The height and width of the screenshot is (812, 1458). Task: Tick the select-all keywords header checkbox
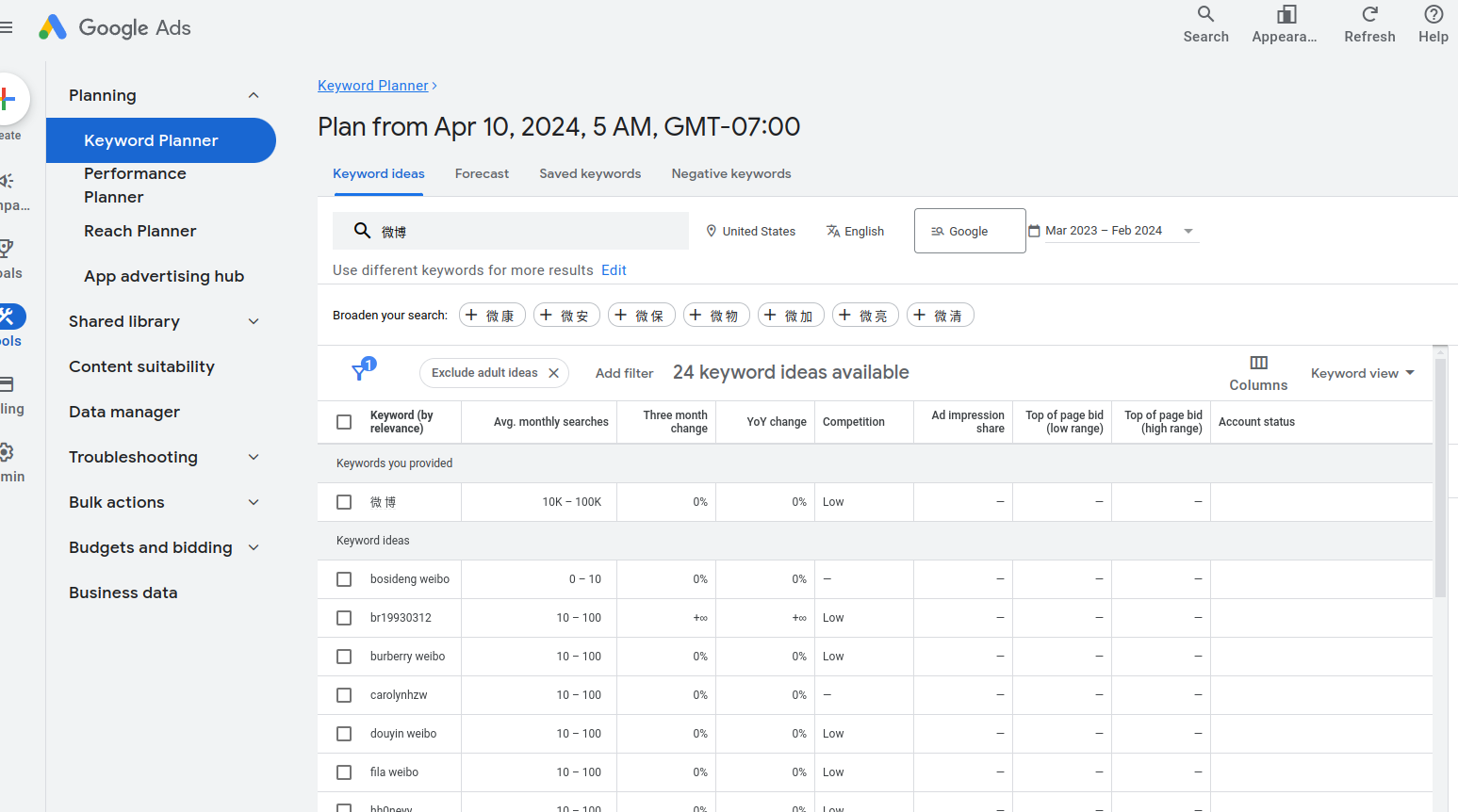tap(344, 422)
